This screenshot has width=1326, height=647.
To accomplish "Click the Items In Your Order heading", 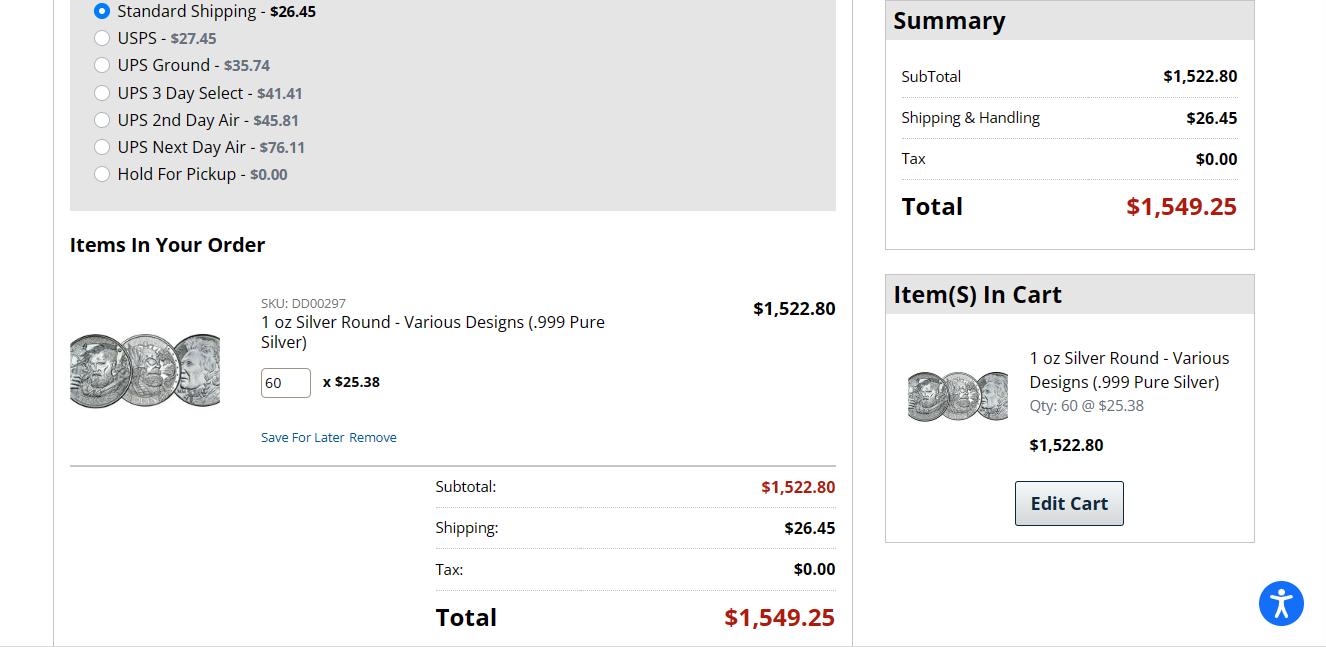I will (x=167, y=245).
